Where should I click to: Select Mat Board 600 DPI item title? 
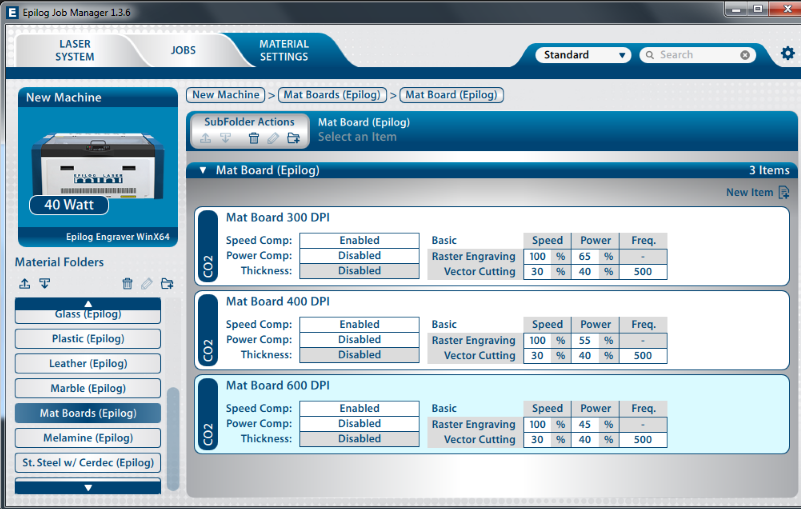click(278, 385)
